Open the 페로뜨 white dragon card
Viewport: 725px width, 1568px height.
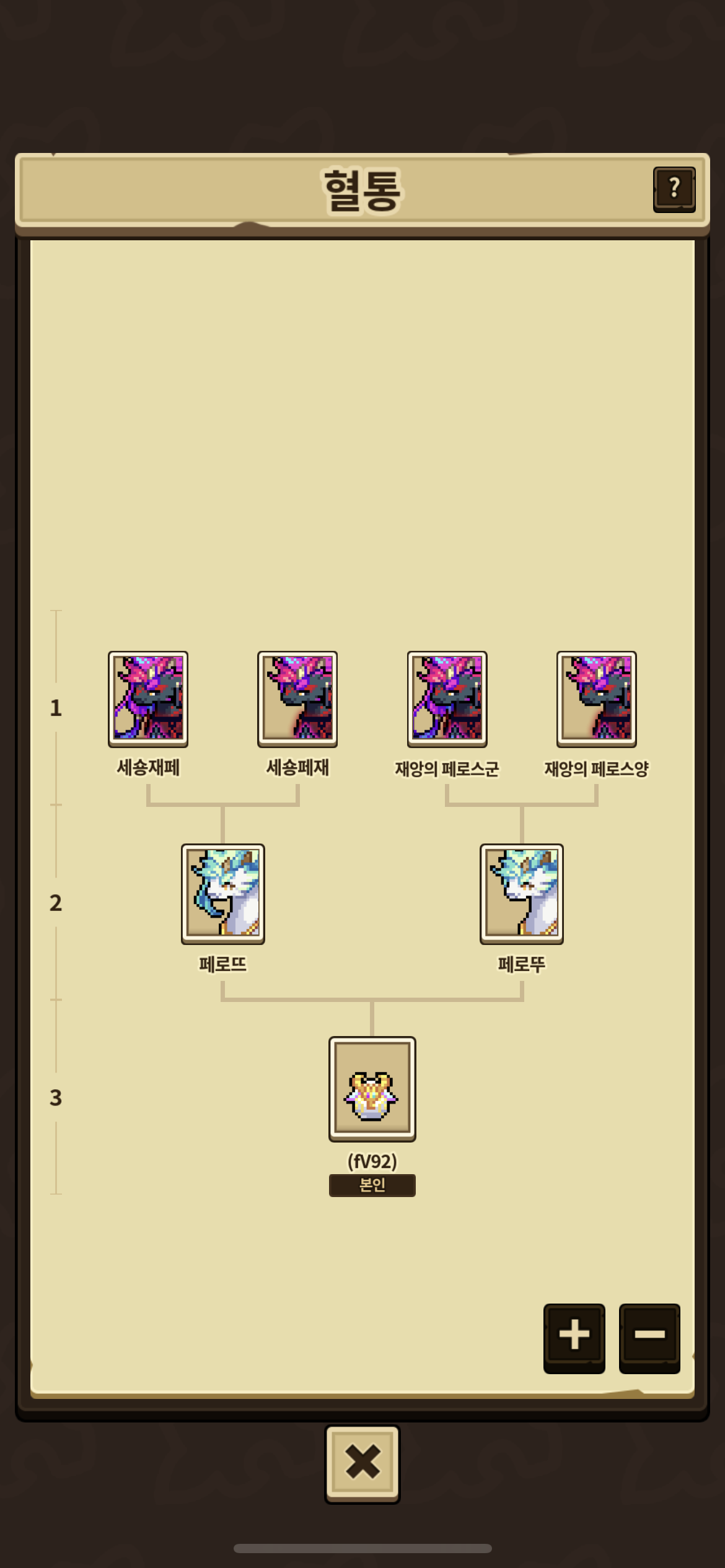click(223, 894)
